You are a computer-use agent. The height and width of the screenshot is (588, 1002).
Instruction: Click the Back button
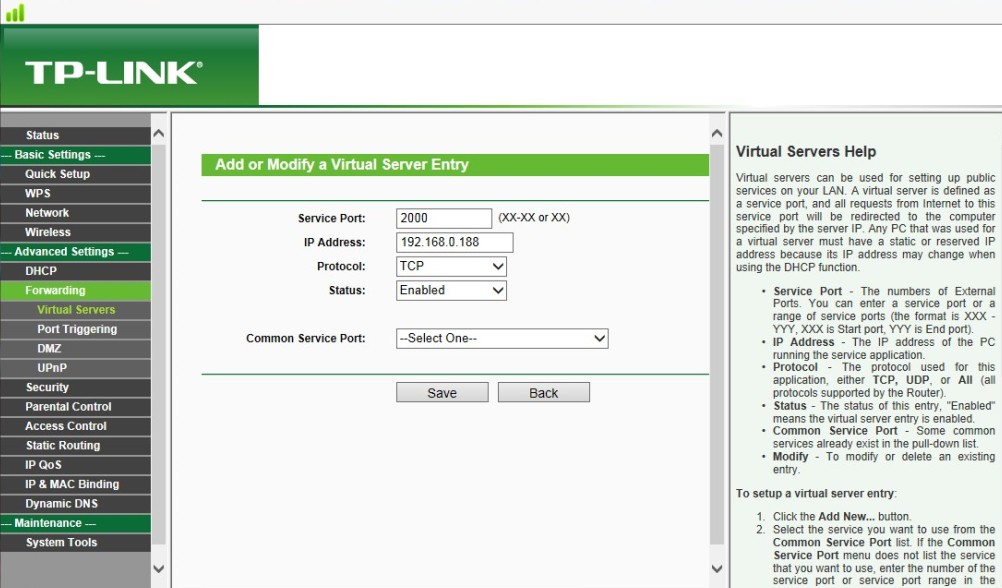[x=544, y=392]
